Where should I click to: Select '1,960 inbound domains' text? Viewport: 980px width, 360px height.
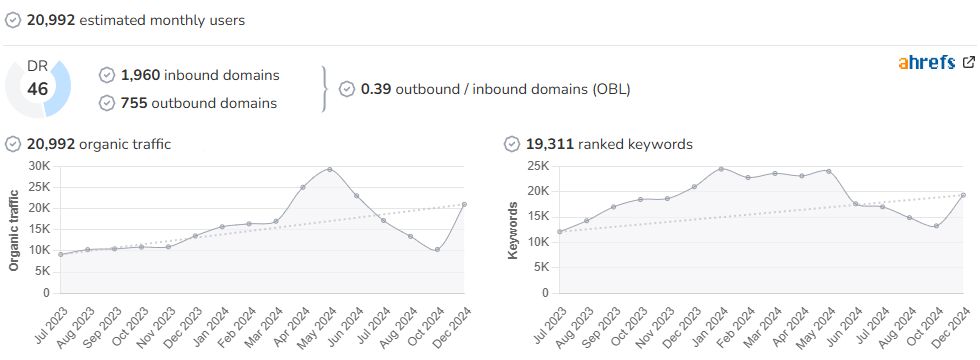click(x=200, y=76)
